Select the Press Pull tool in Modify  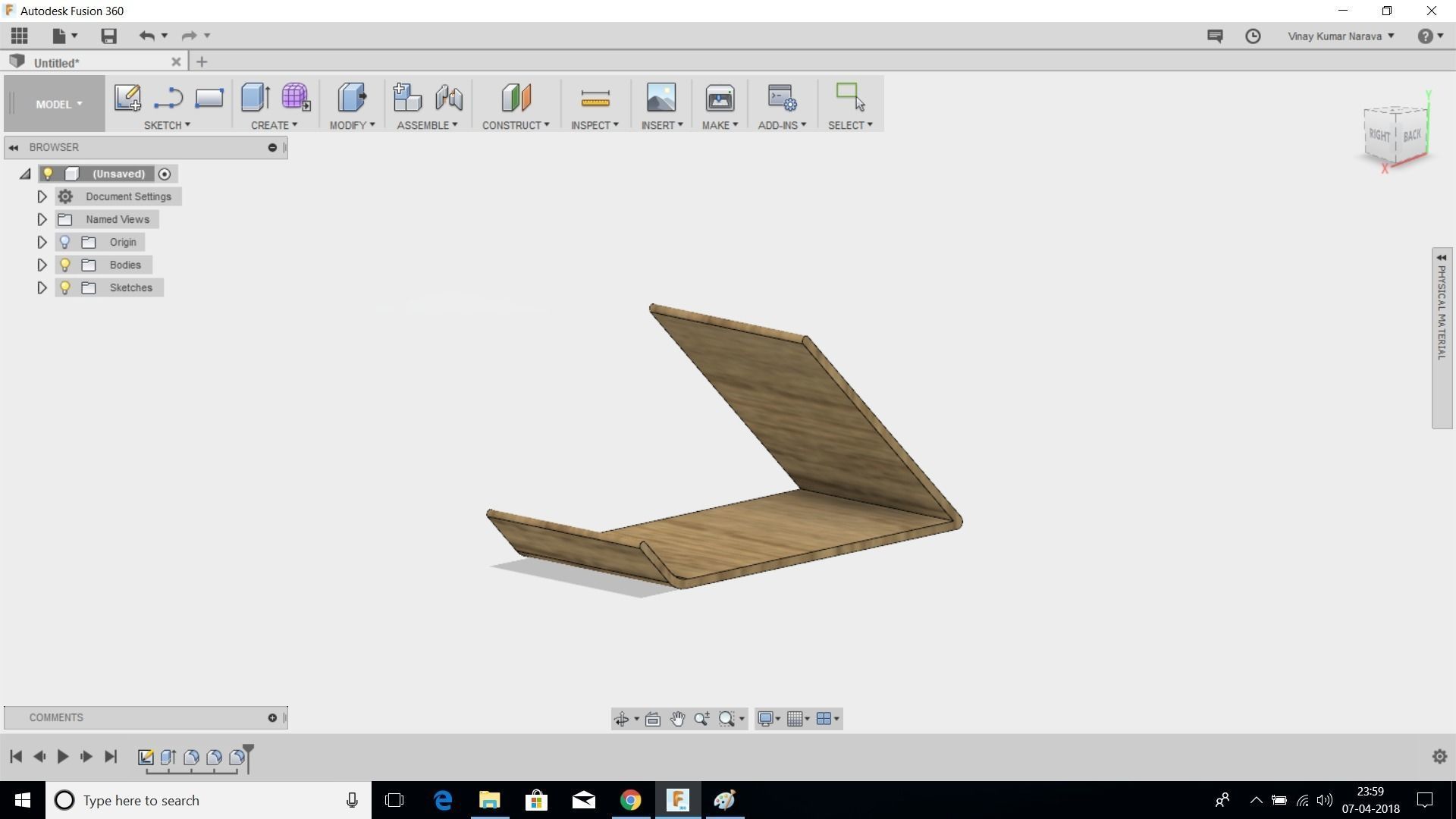pos(351,98)
